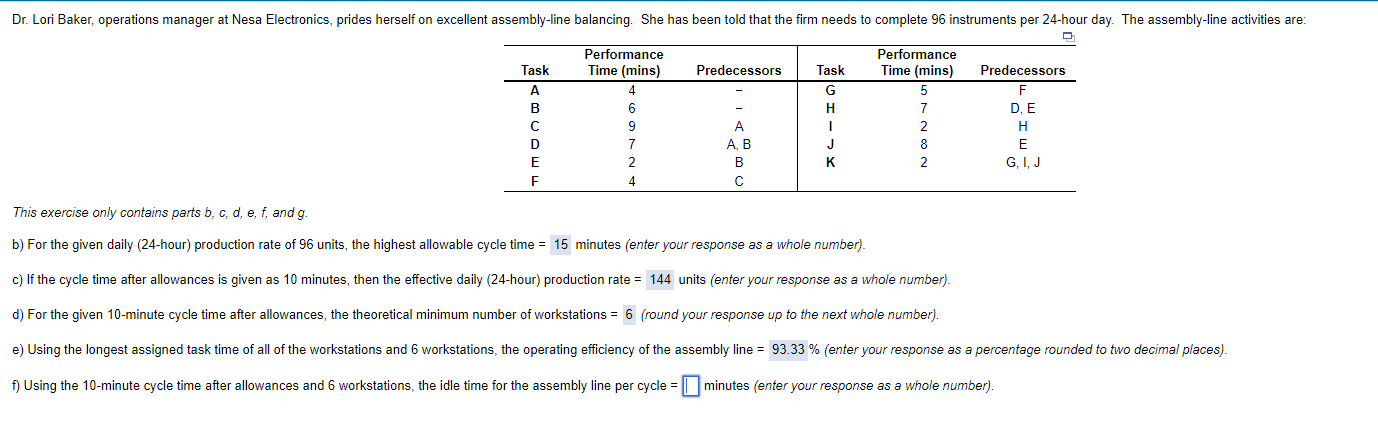Click the 'A, B' predecessors cell
This screenshot has height=435, width=1378.
click(738, 144)
